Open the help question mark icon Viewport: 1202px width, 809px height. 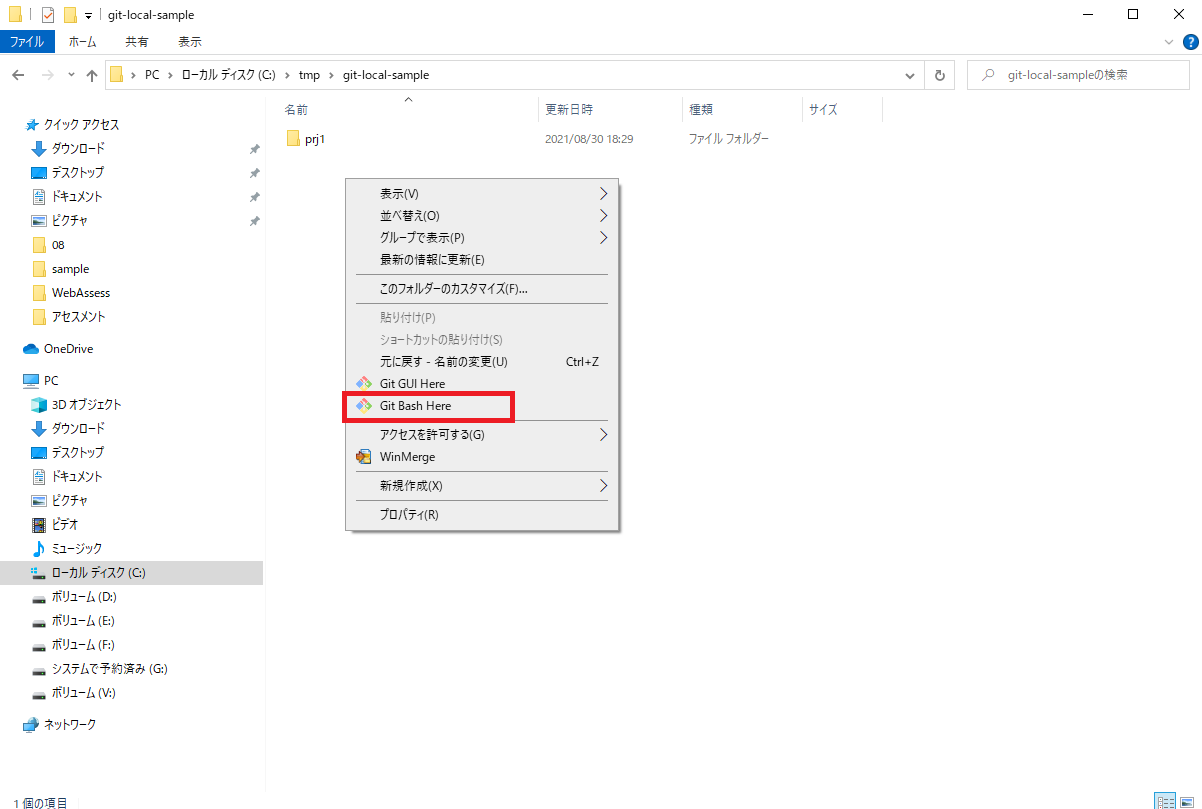coord(1190,42)
